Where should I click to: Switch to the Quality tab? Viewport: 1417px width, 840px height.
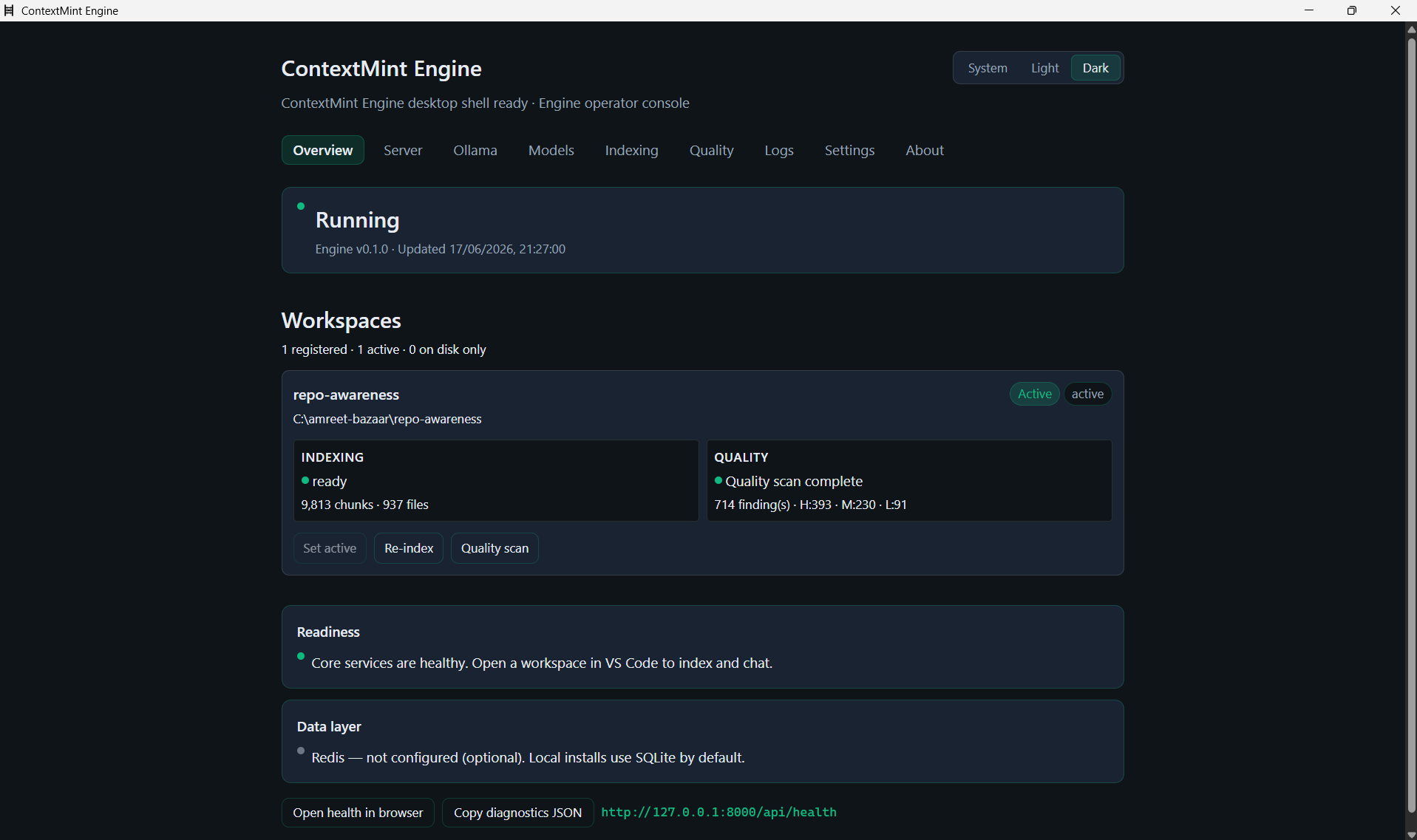point(711,150)
